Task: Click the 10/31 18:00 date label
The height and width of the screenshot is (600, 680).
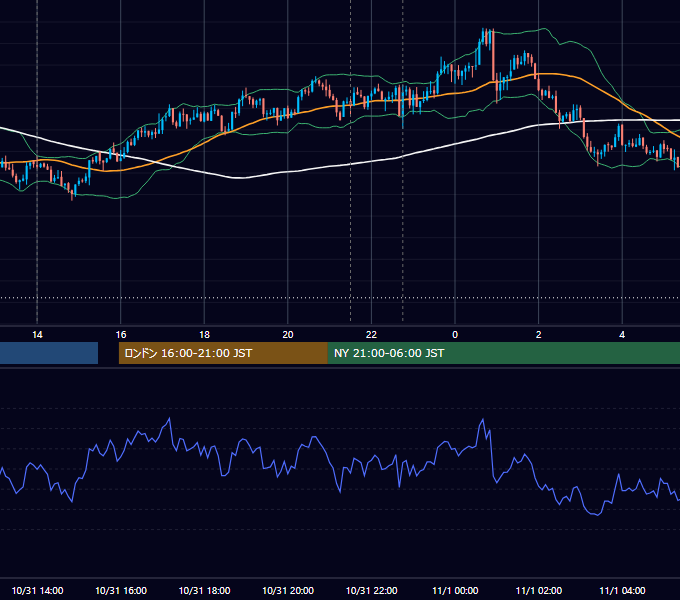Action: pos(204,590)
